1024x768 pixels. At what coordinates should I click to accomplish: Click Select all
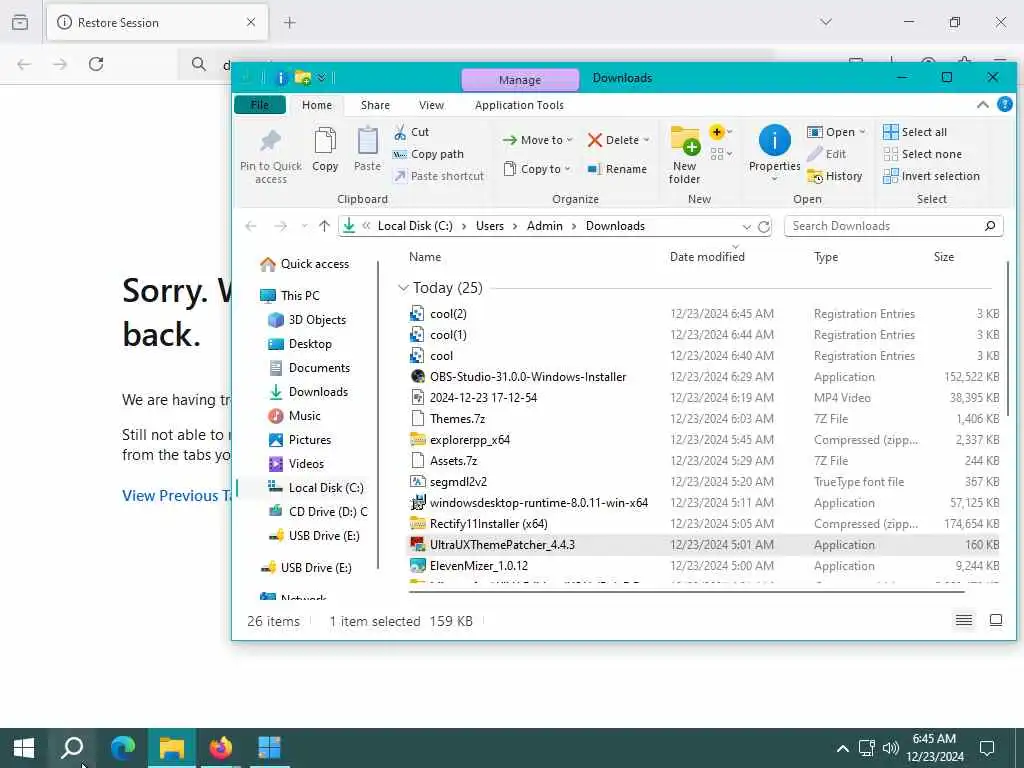pyautogui.click(x=914, y=132)
